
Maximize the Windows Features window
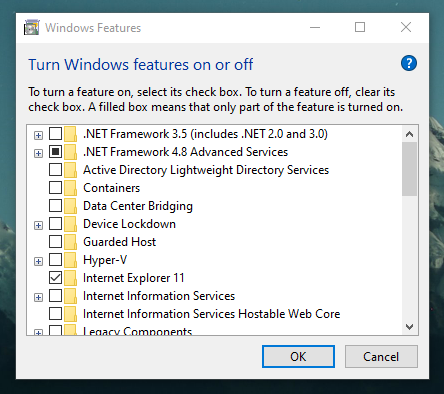point(360,27)
